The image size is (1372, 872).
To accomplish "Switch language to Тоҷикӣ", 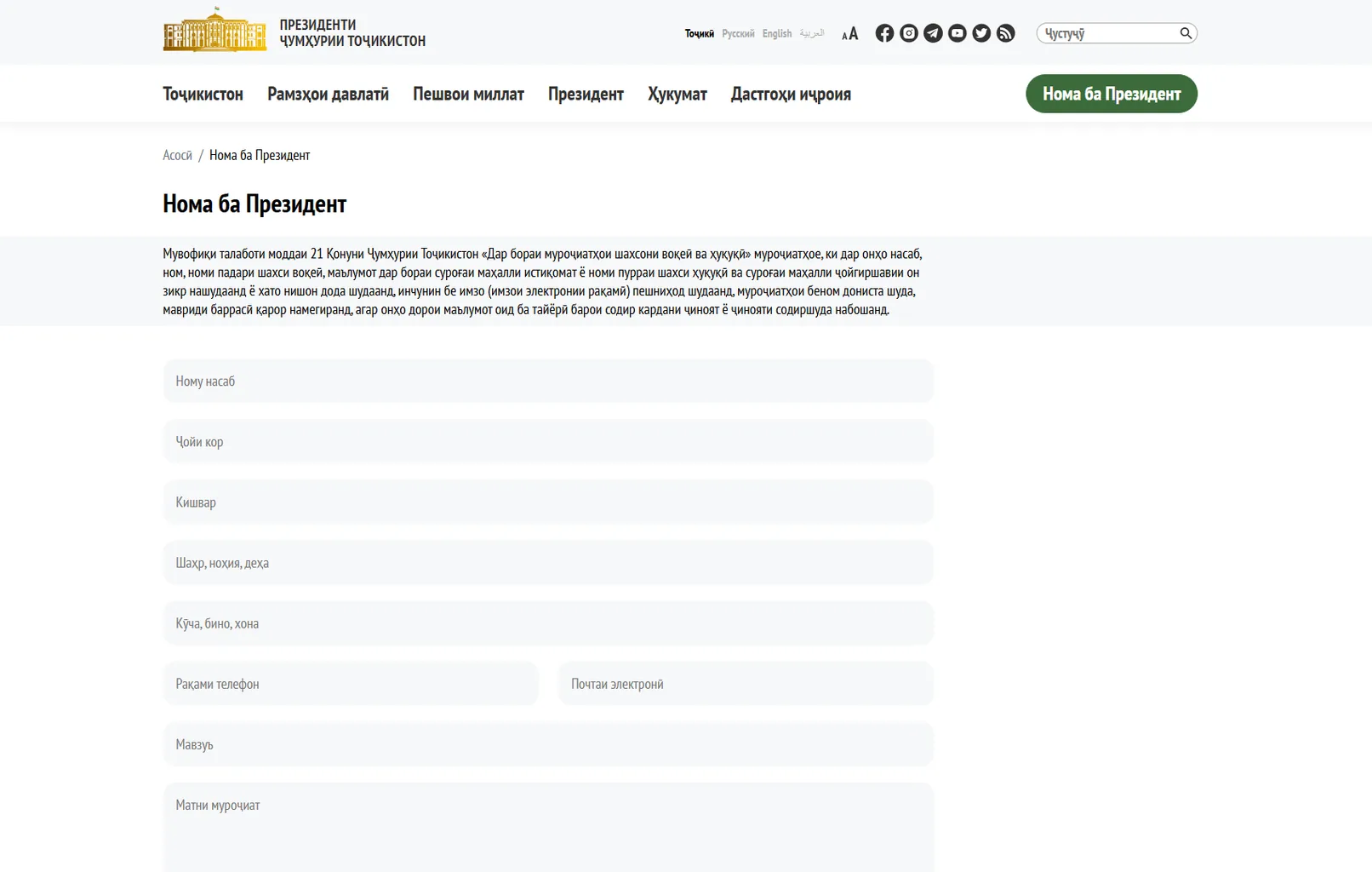I will [700, 33].
